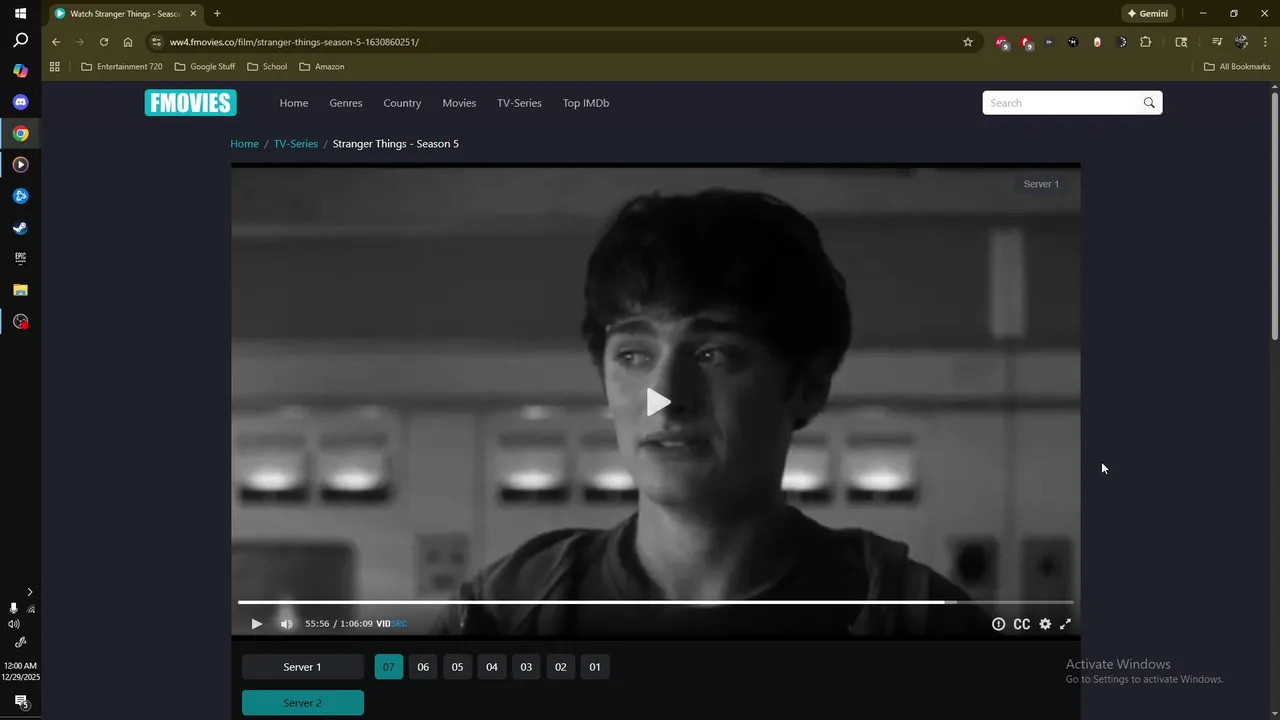
Task: Enter fullscreen with the expand icon
Action: click(1066, 624)
